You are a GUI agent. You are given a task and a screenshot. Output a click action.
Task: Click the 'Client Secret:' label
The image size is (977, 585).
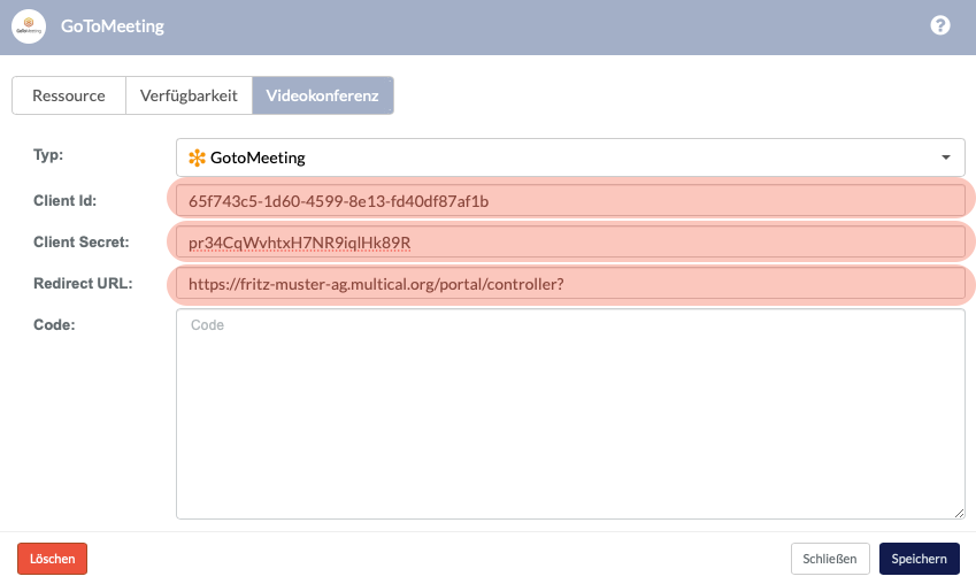tap(81, 242)
